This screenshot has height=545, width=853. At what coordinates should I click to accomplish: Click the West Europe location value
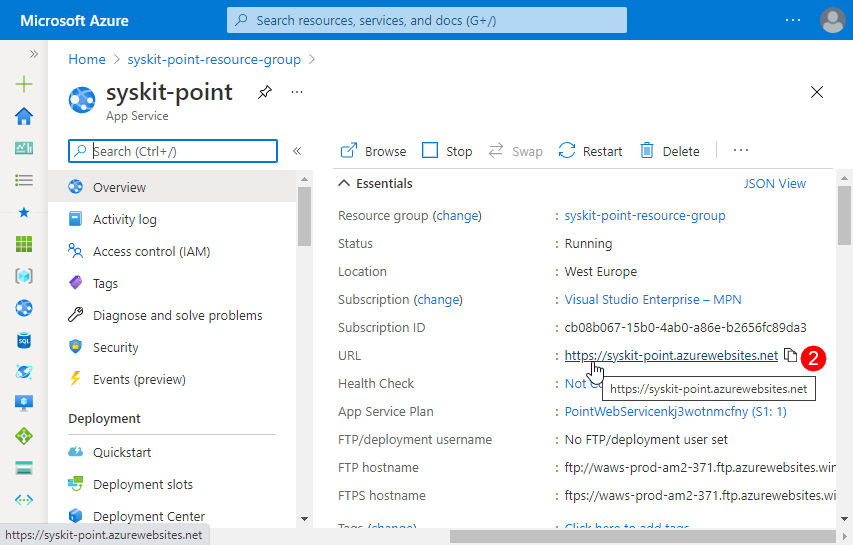[x=601, y=271]
